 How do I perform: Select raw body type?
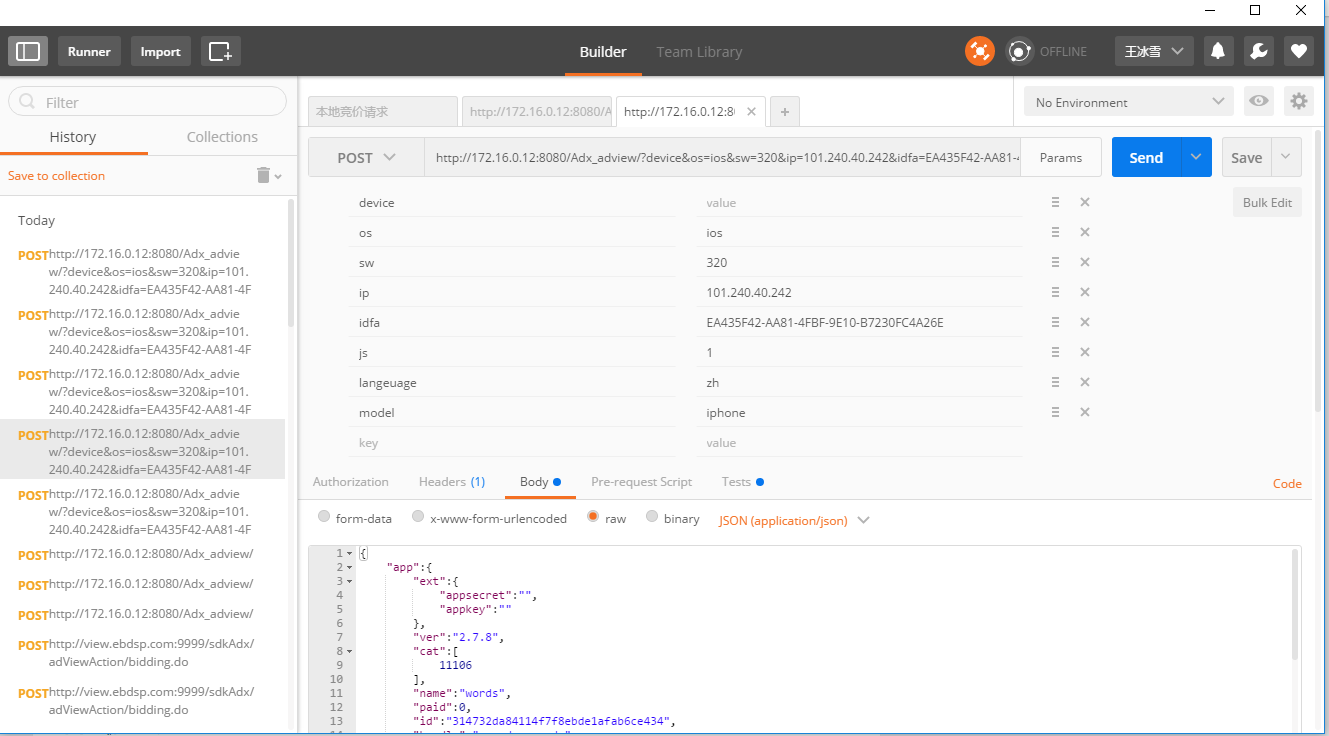pos(593,517)
